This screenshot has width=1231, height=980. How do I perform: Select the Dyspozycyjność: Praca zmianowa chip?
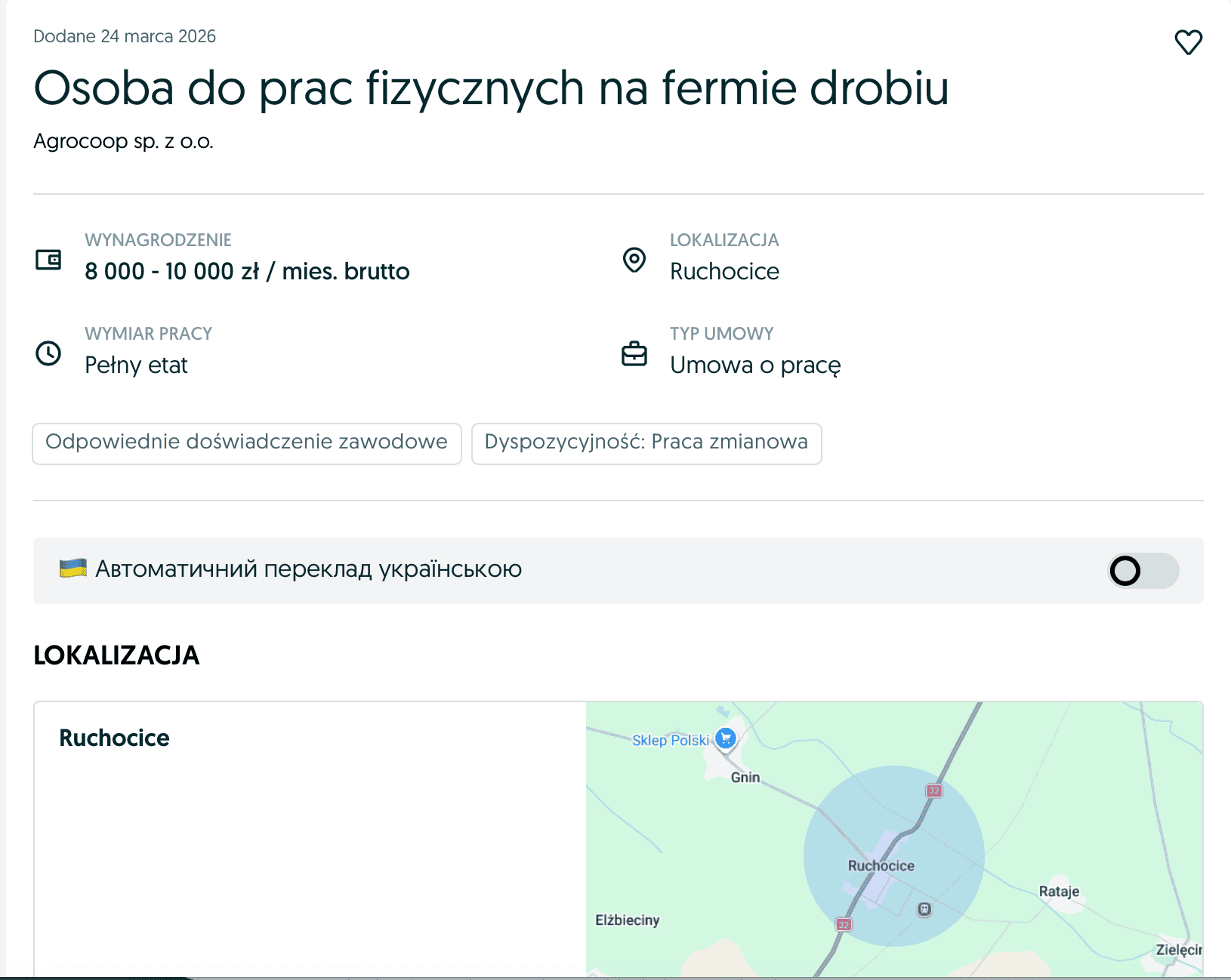[646, 443]
